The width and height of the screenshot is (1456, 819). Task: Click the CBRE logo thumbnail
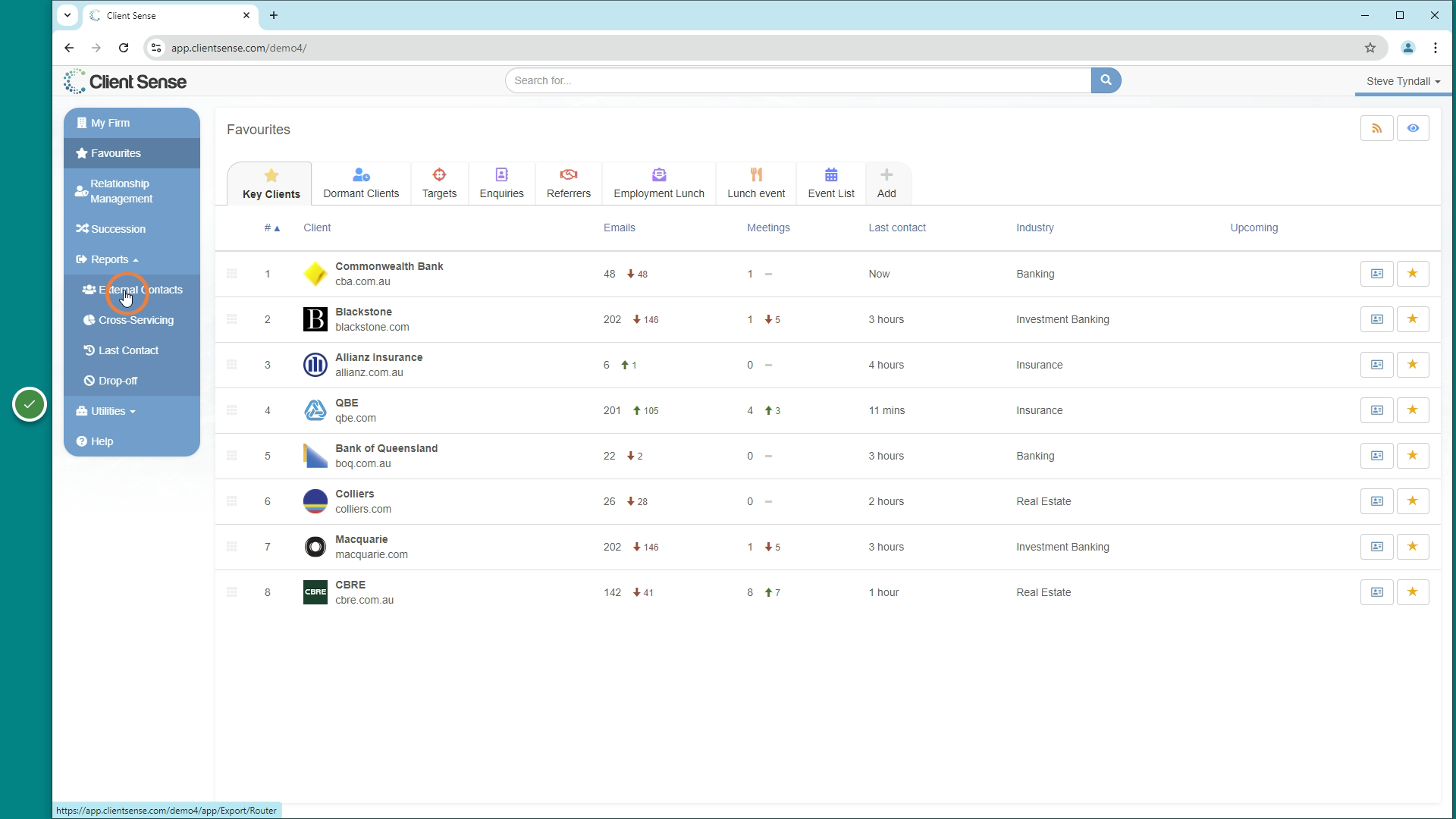[315, 592]
